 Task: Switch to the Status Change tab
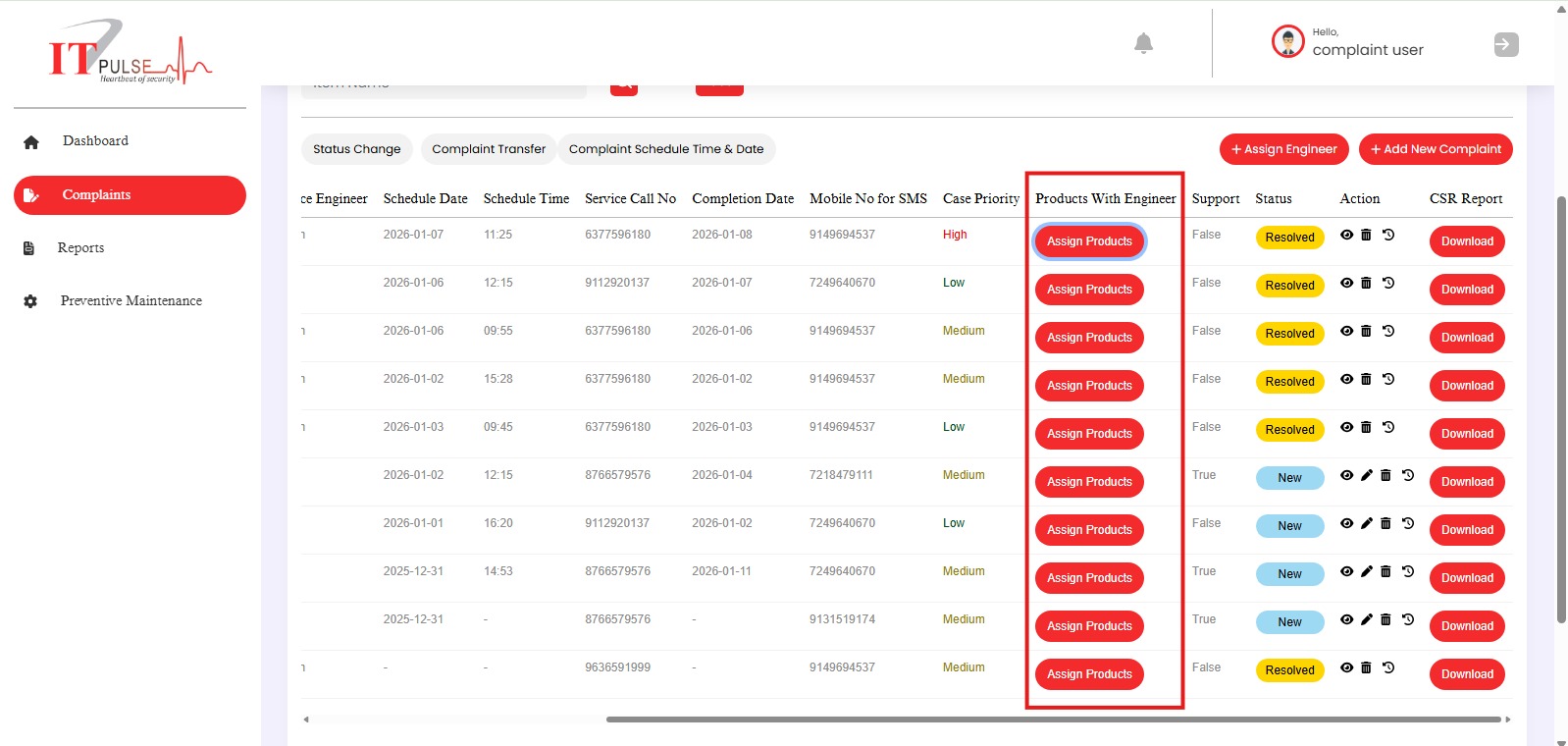(356, 149)
